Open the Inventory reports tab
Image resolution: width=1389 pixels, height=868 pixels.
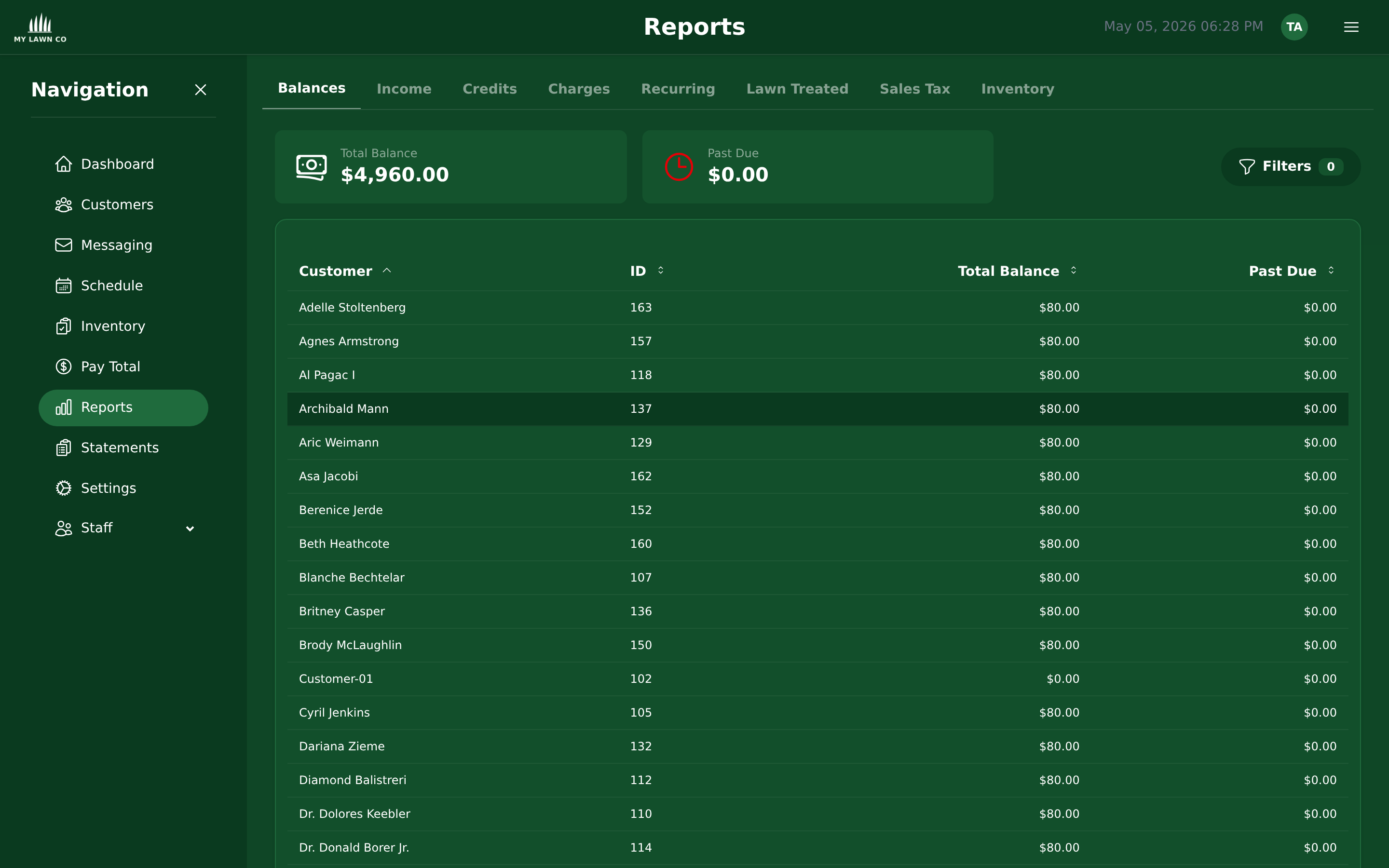point(1018,89)
